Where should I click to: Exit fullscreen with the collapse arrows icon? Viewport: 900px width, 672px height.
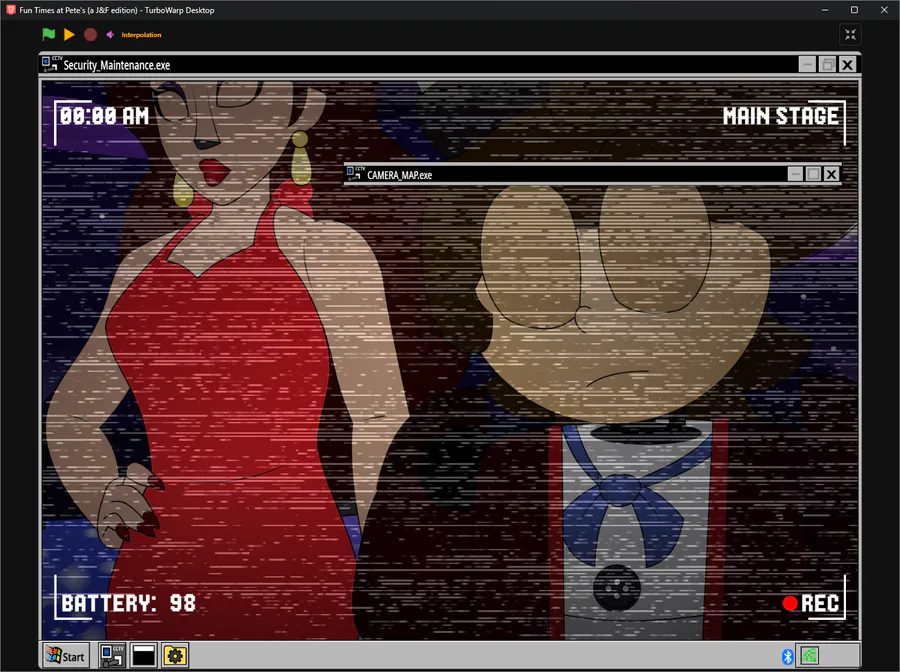pos(850,34)
